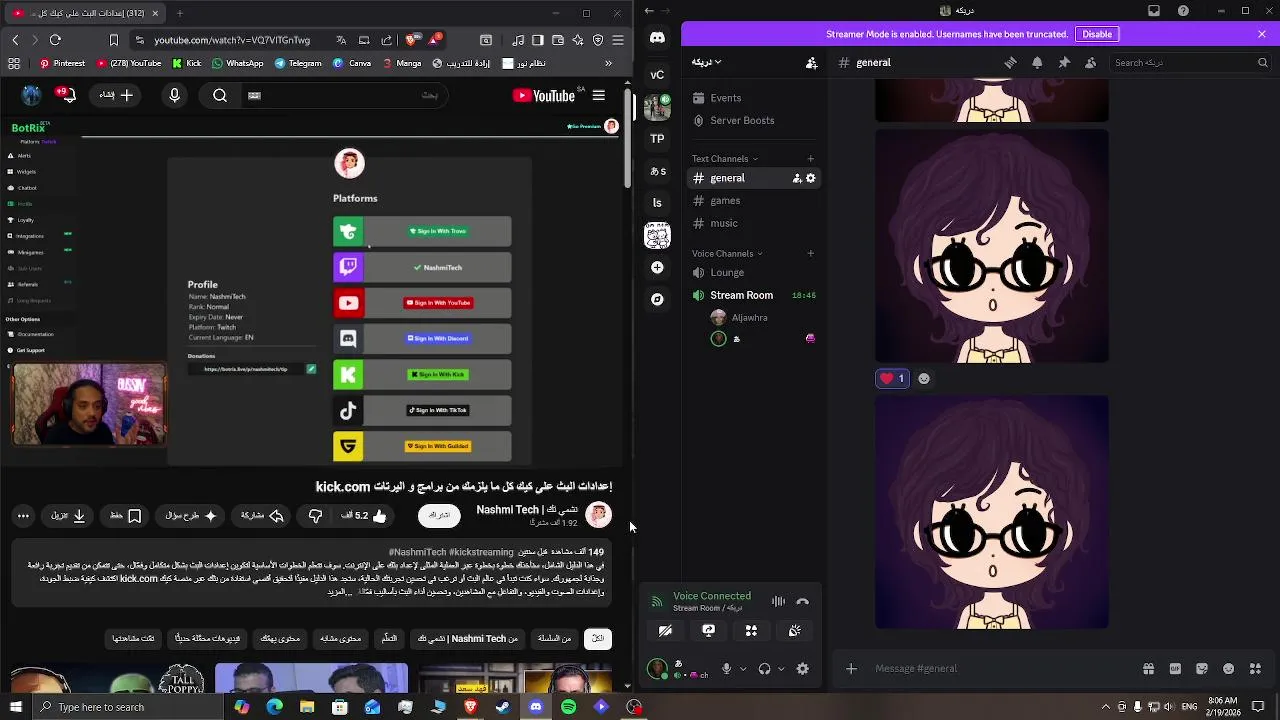This screenshot has height=720, width=1280.
Task: Click the YouTube search magnifier button
Action: click(220, 95)
